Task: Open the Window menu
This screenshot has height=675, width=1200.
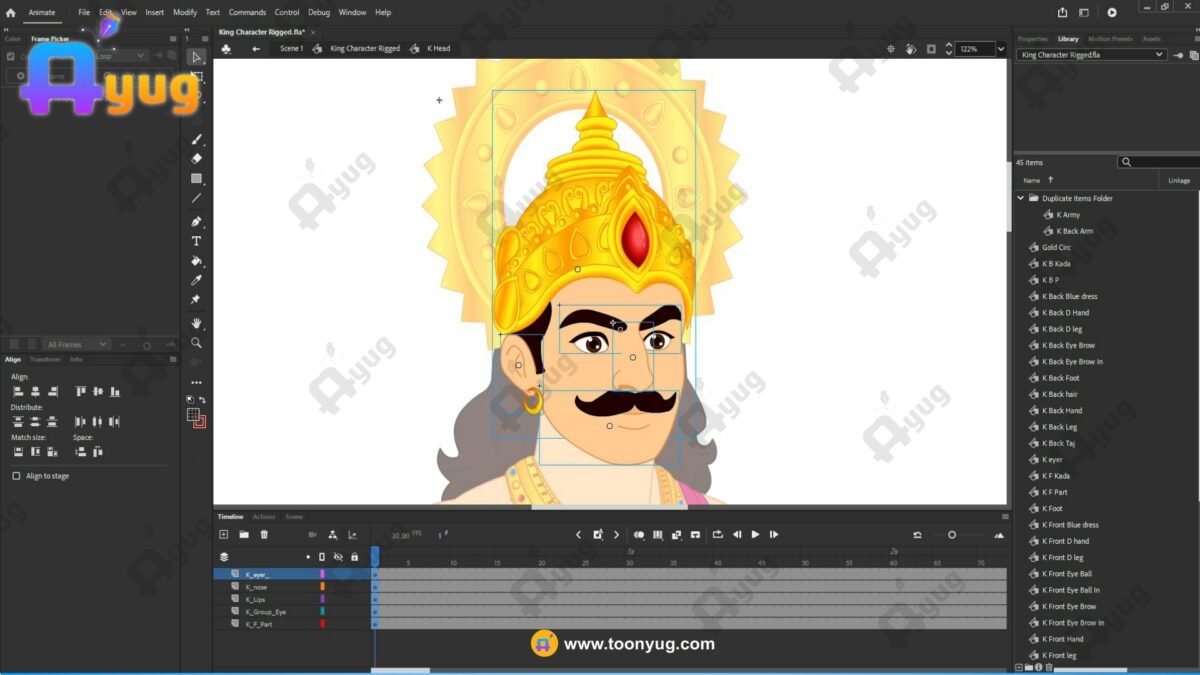Action: click(352, 12)
